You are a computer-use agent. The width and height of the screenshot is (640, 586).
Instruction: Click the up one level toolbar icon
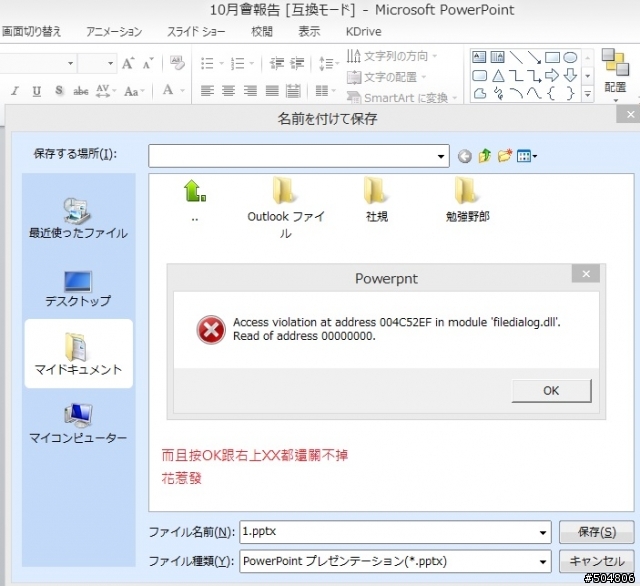484,155
